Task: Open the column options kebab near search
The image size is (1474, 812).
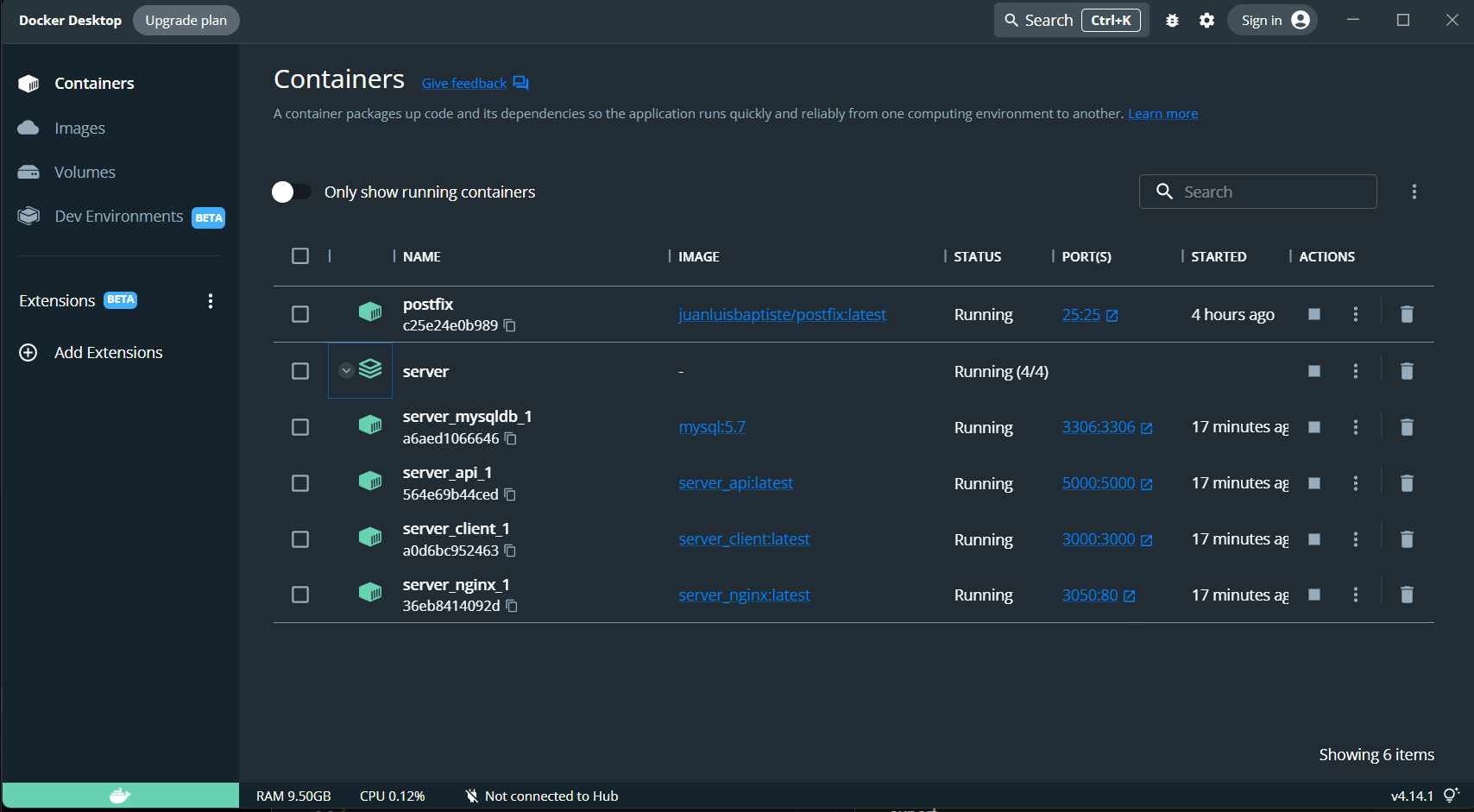Action: point(1414,192)
